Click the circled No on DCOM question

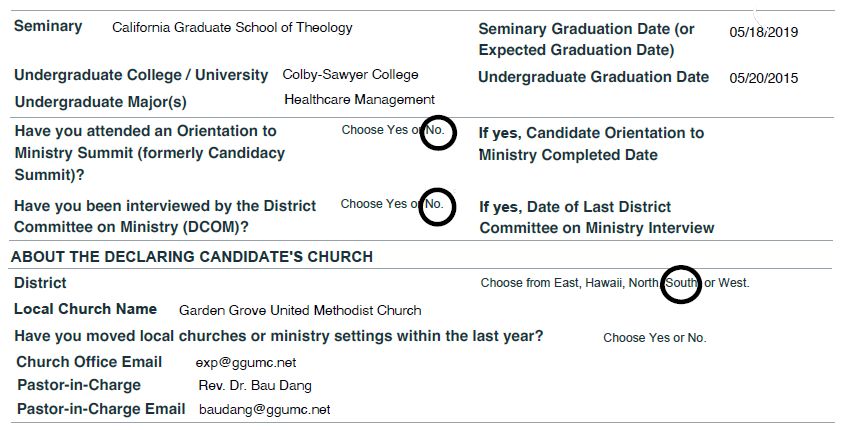pos(437,206)
